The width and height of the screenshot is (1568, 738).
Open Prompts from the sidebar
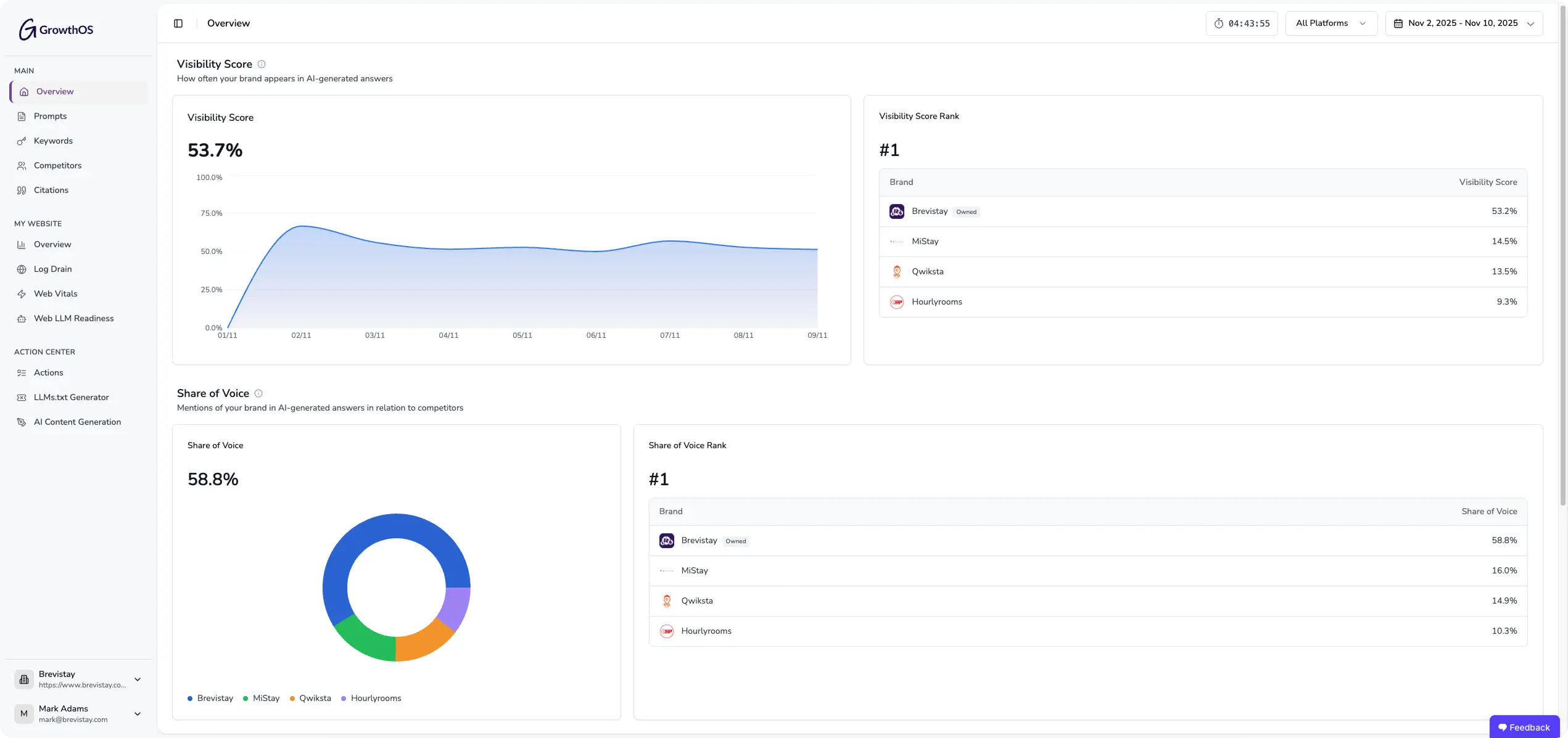click(x=50, y=116)
